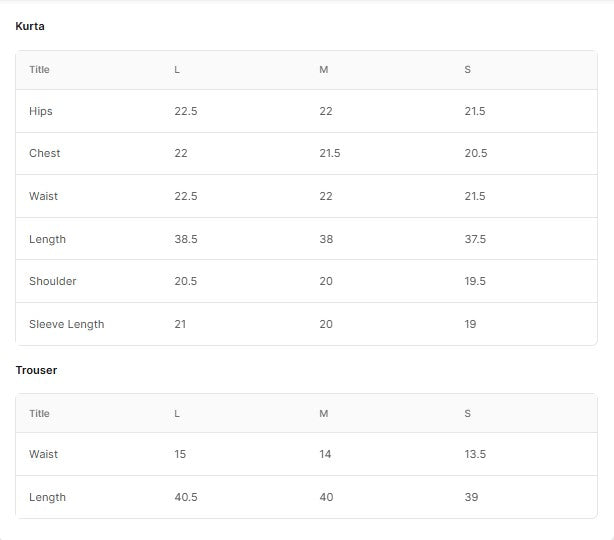The width and height of the screenshot is (614, 540).
Task: Select Trouser Length L value 40.5
Action: pyautogui.click(x=186, y=497)
